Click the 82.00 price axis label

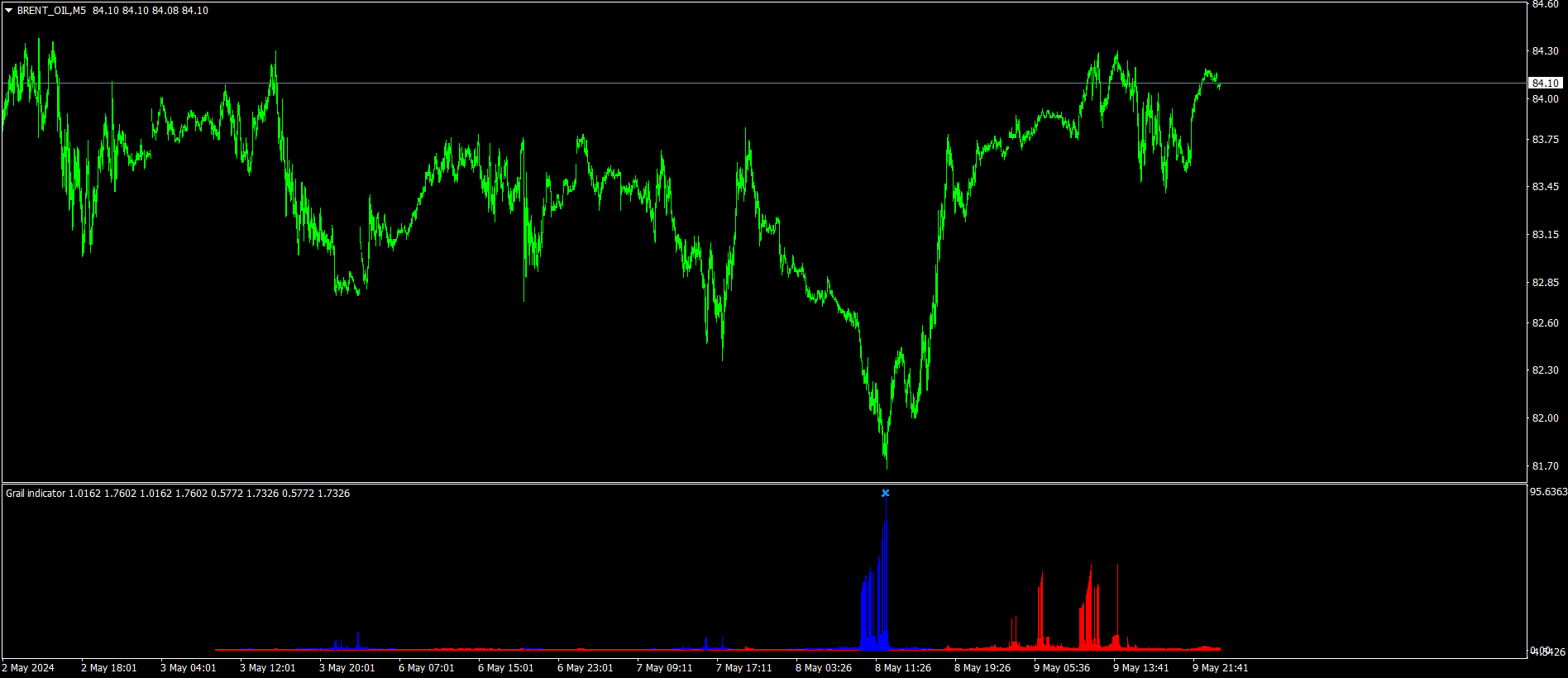click(1545, 418)
